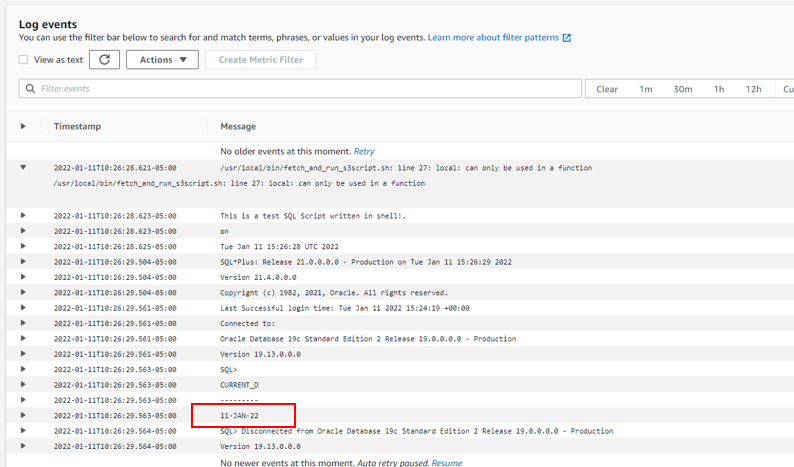Click timestamp 2022-01-11T10:26:28.621-05:00
Screen dimensions: 794x467
[115, 168]
